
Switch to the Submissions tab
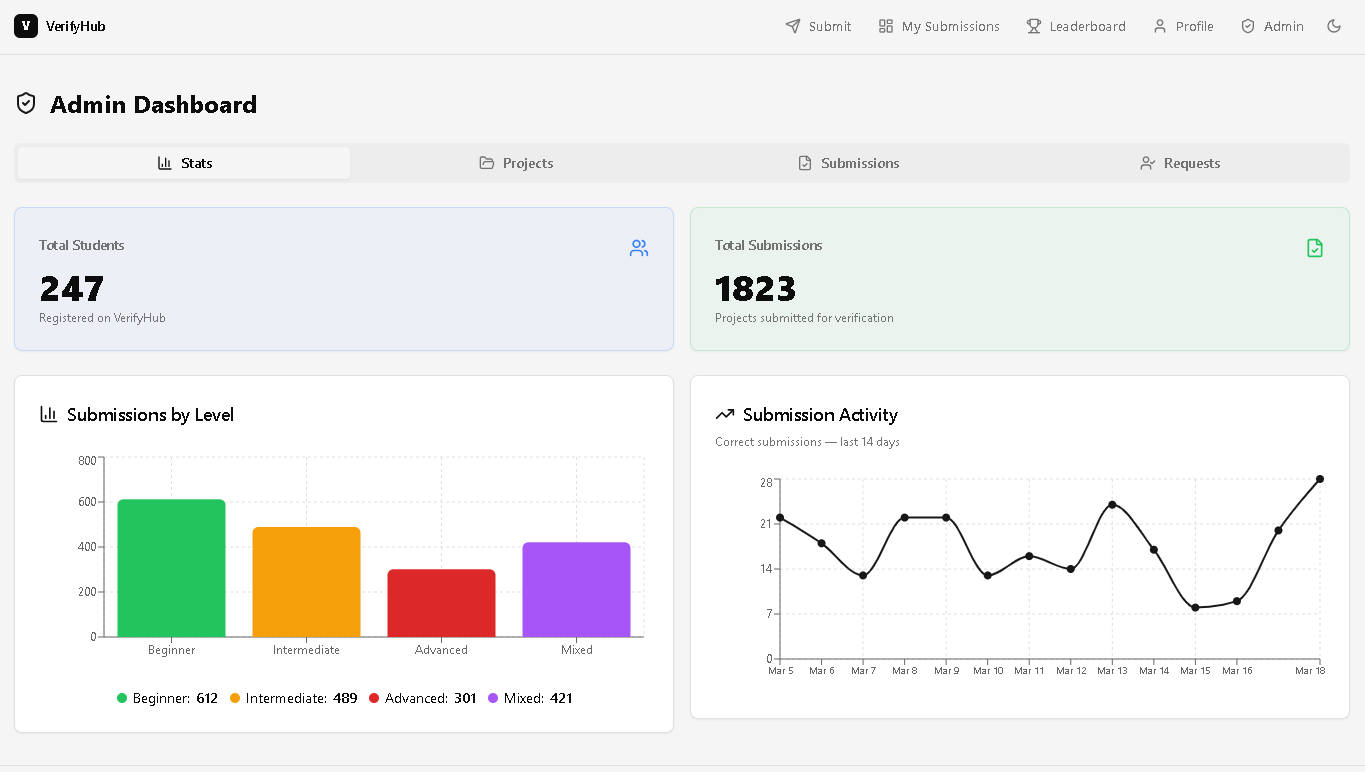(848, 163)
